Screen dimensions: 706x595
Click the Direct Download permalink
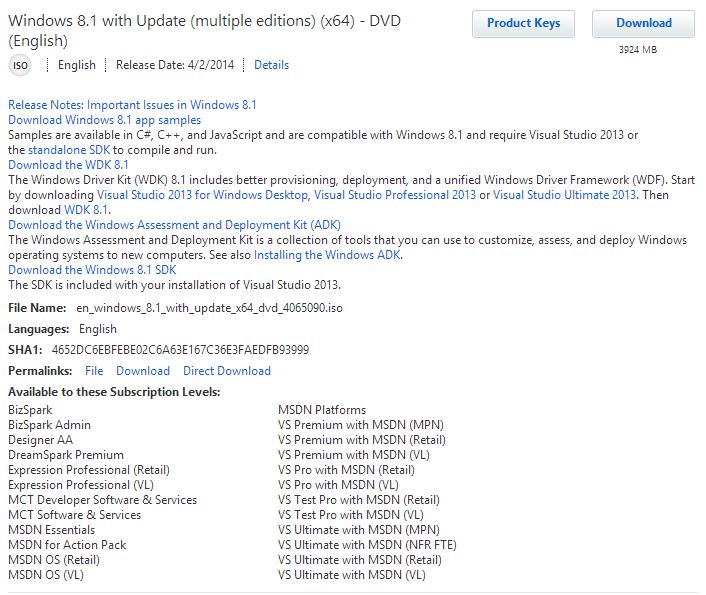coord(227,371)
